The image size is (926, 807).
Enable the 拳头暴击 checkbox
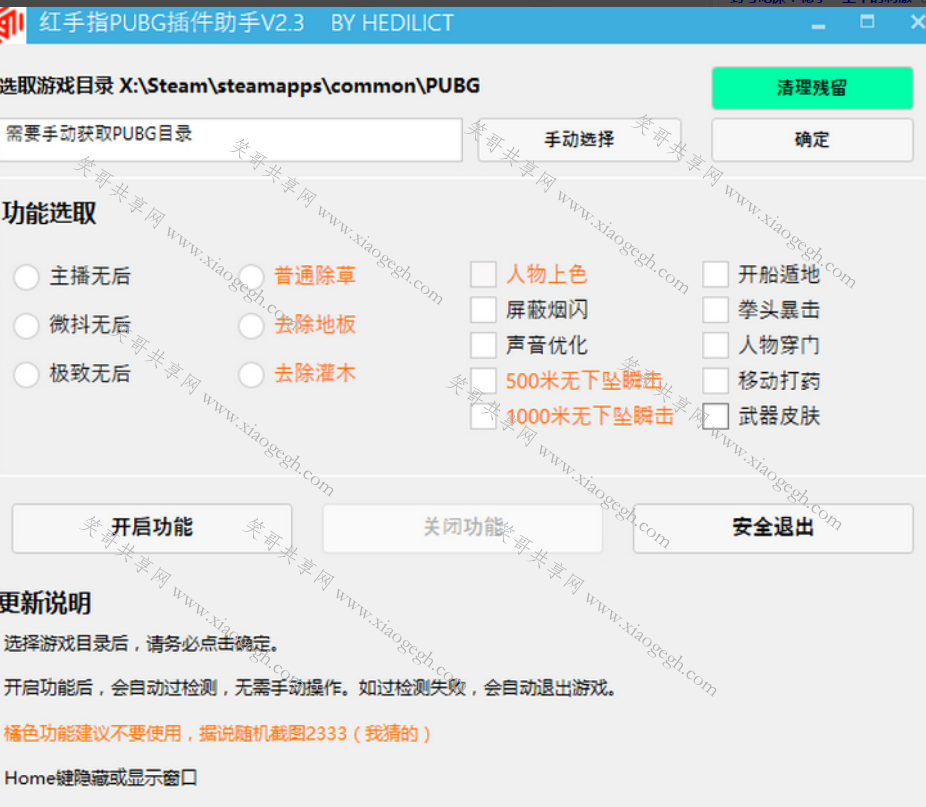tap(715, 310)
